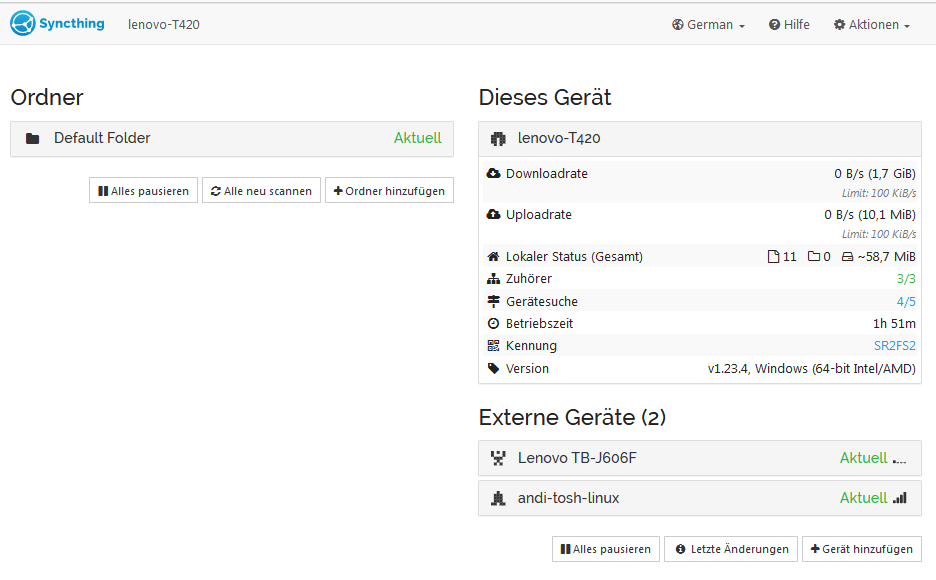This screenshot has width=936, height=580.
Task: Click the Lokaler Status home icon
Action: coord(493,257)
